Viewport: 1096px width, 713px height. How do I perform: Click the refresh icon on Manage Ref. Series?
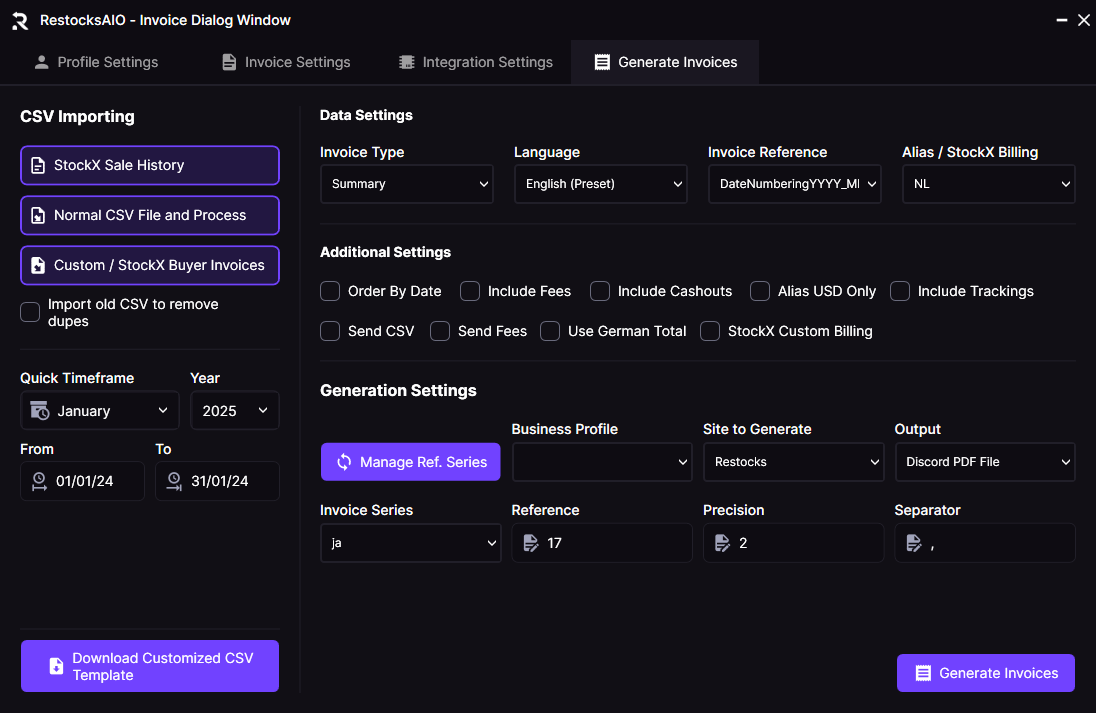pyautogui.click(x=344, y=462)
